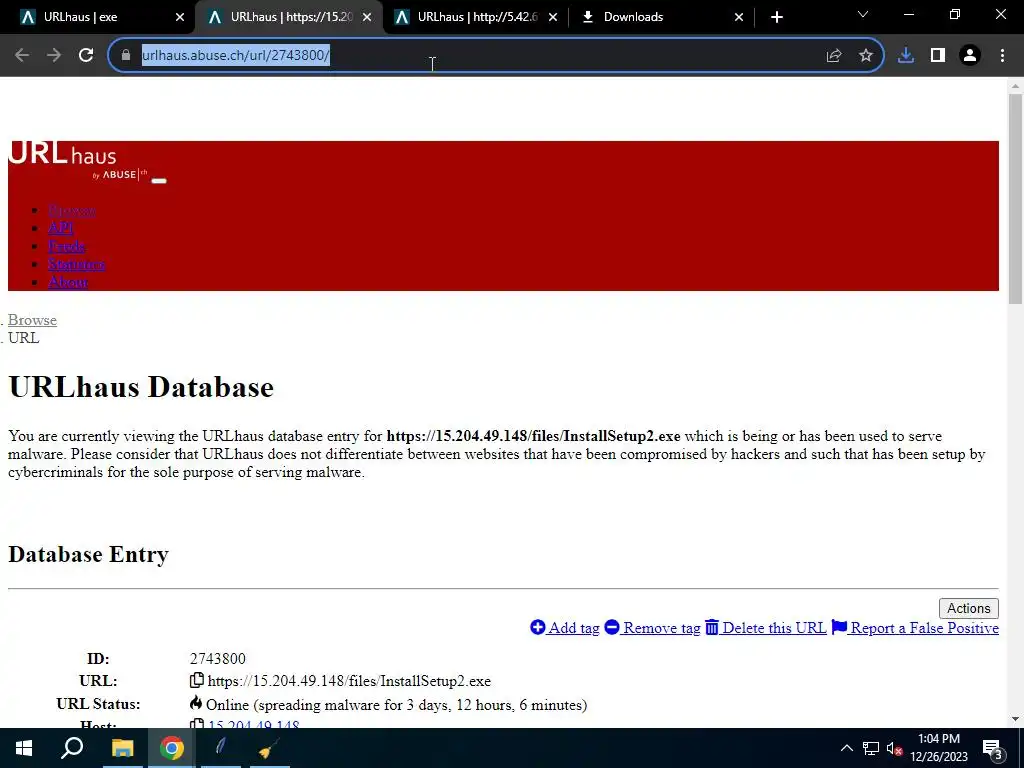Open Windows Start menu
Viewport: 1024px width, 768px height.
(24, 748)
